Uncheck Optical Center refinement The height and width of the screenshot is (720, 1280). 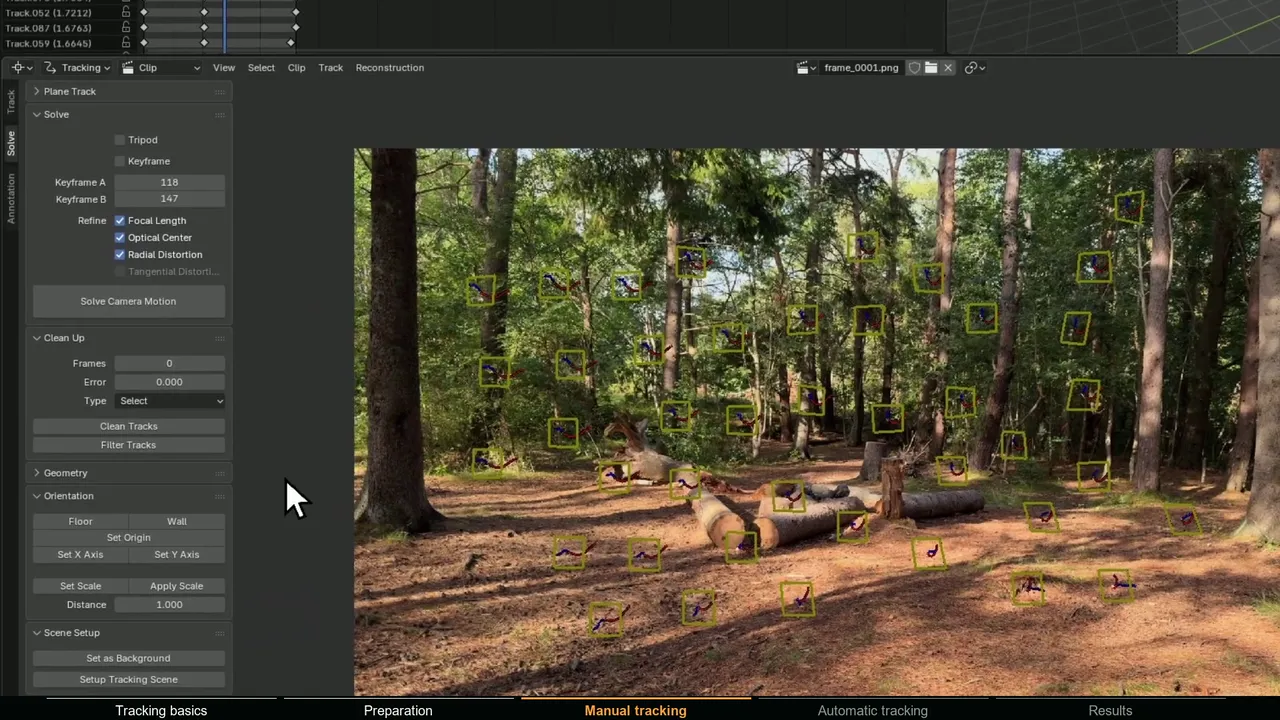click(x=120, y=238)
